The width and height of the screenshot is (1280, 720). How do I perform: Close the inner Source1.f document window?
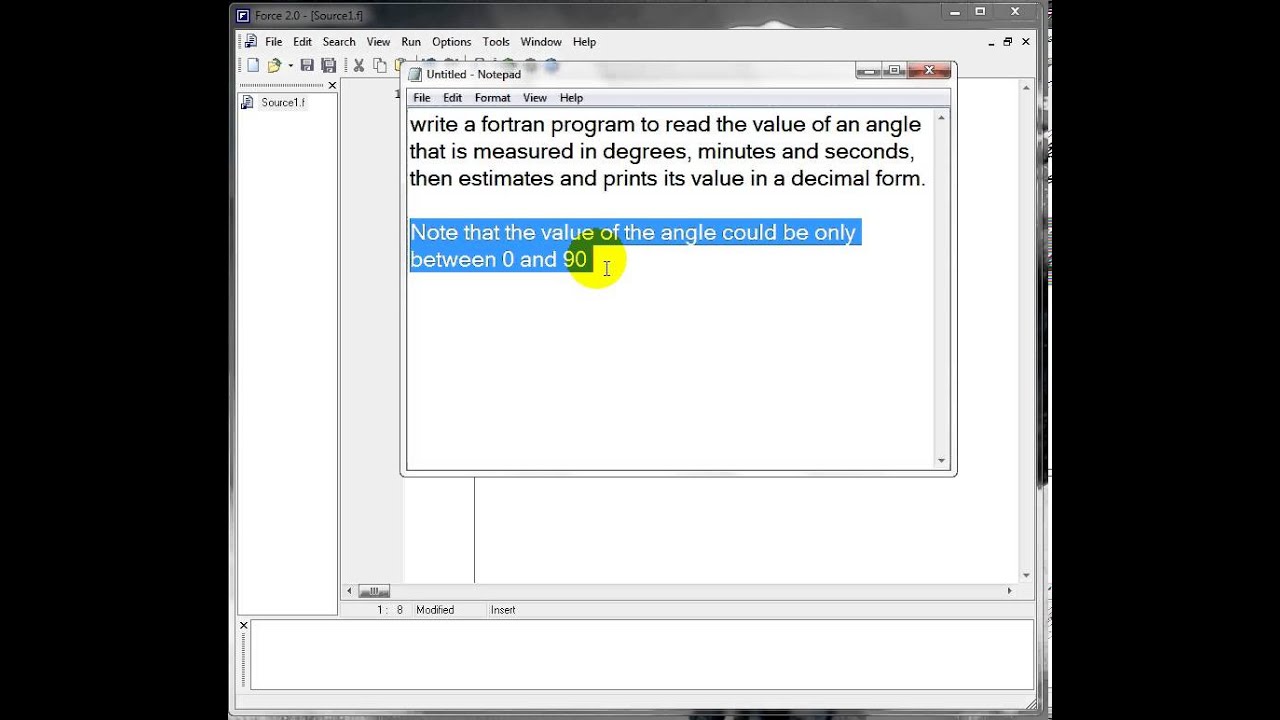1025,42
